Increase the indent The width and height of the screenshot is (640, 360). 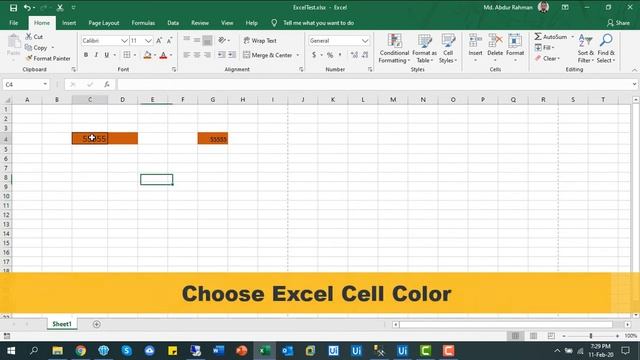pyautogui.click(x=232, y=55)
